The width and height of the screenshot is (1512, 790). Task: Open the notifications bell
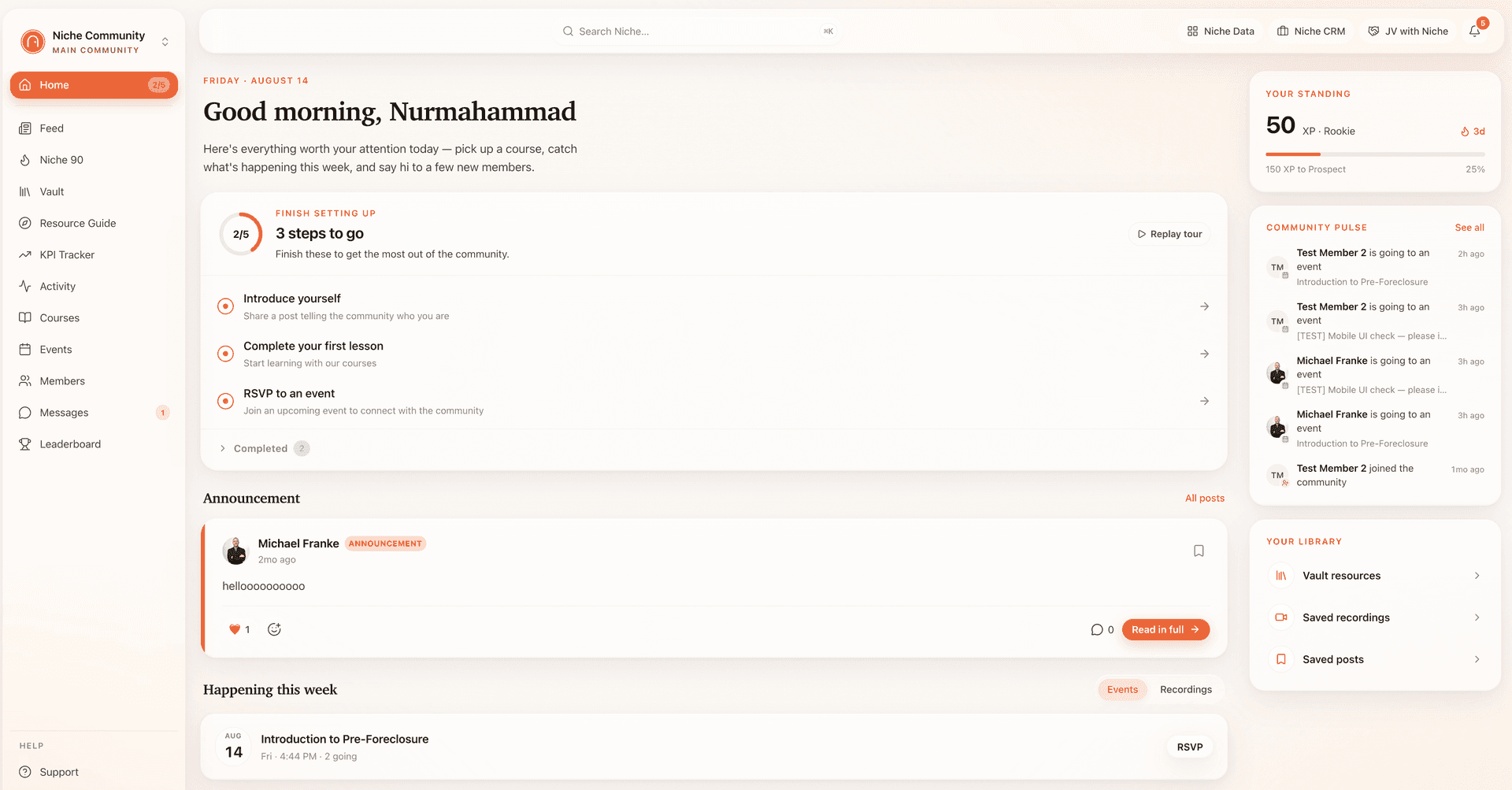pyautogui.click(x=1475, y=32)
